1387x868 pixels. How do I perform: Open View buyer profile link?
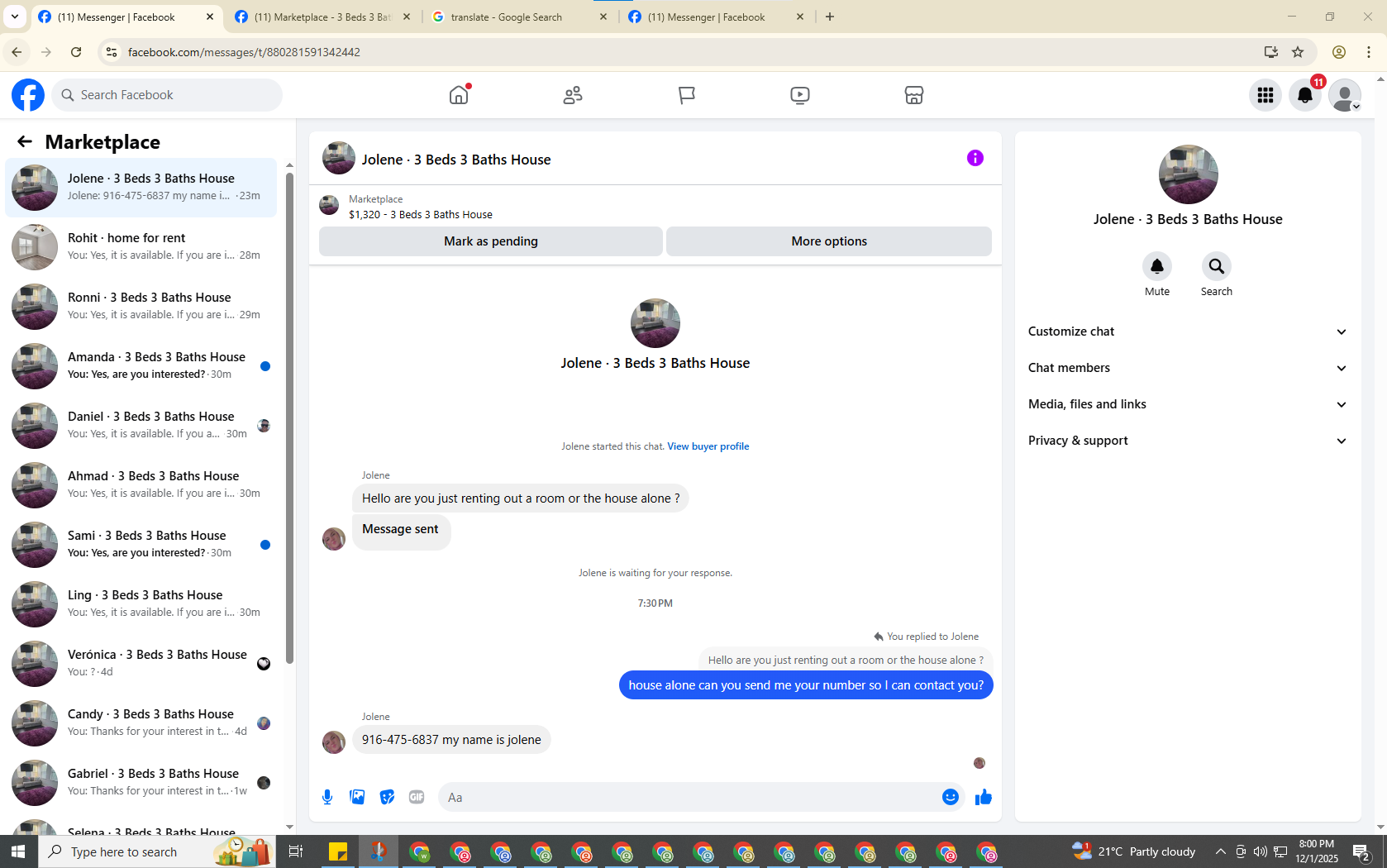click(708, 446)
